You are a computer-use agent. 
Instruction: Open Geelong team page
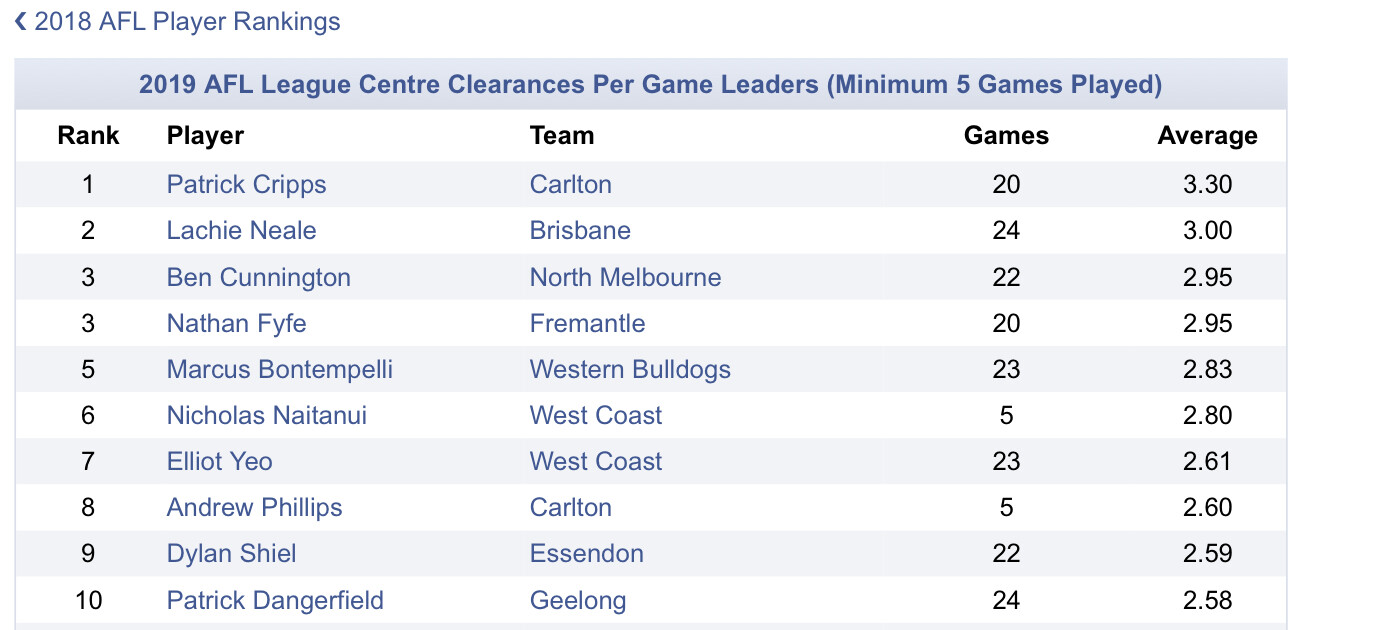click(x=578, y=600)
